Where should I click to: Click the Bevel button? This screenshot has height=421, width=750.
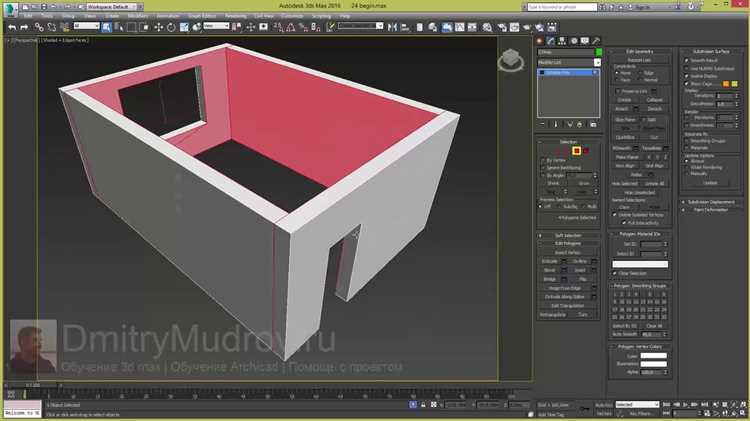tap(550, 270)
